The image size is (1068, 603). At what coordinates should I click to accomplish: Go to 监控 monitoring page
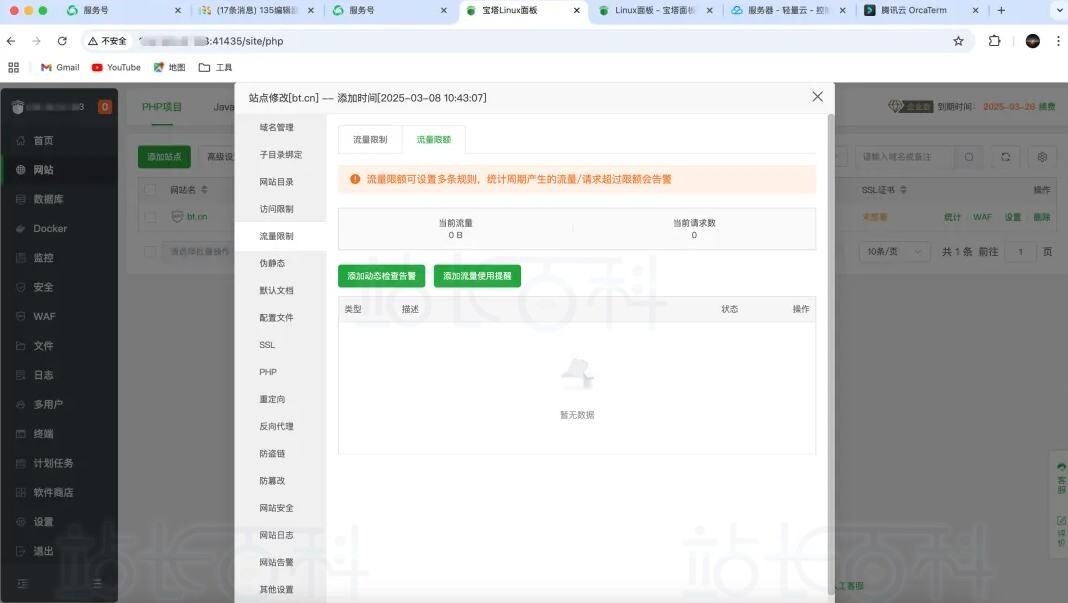click(x=44, y=258)
